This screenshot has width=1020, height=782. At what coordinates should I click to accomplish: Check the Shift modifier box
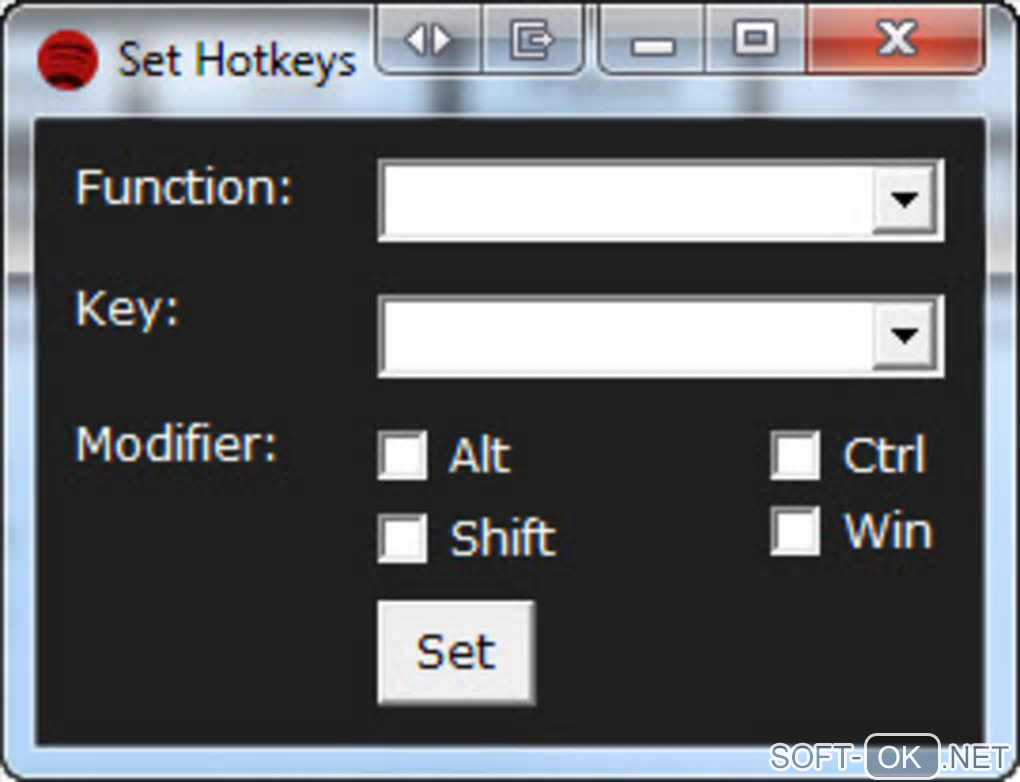(402, 538)
